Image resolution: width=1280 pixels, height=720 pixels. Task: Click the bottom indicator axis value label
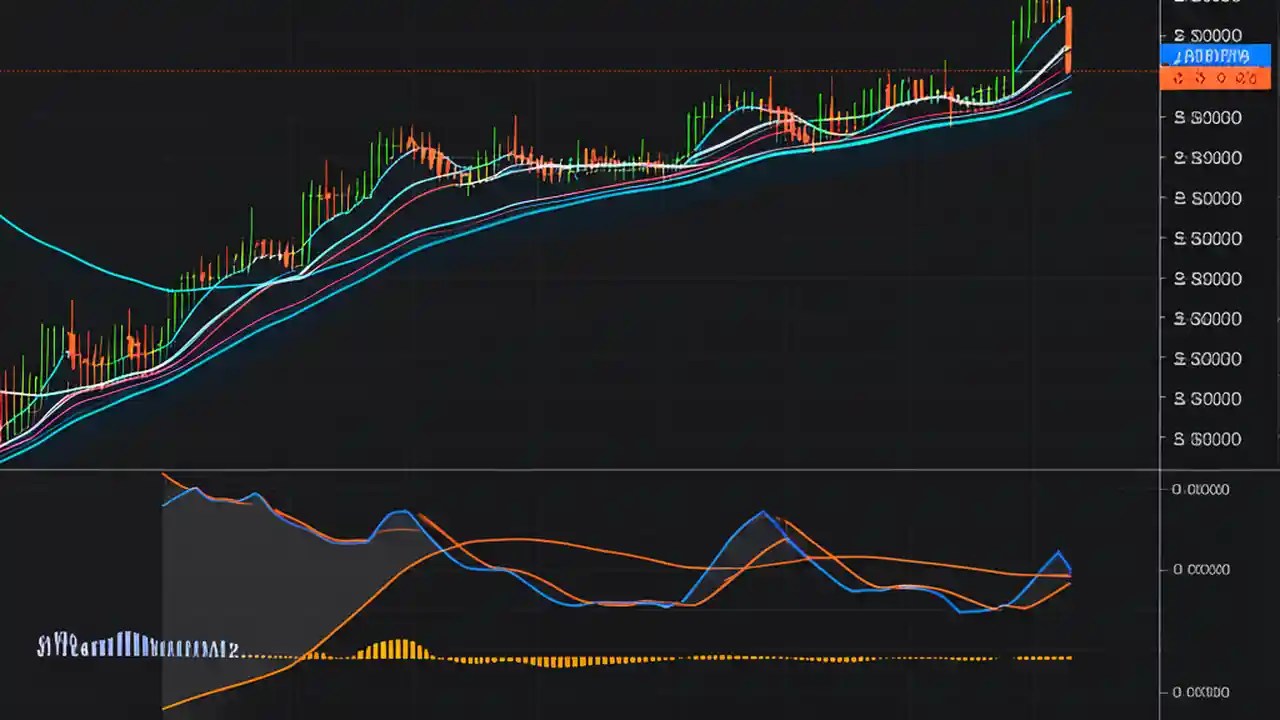[1200, 691]
